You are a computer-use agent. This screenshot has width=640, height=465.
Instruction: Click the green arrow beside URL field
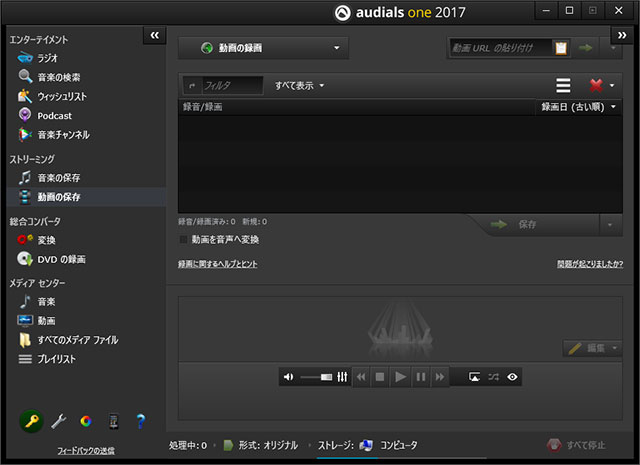point(586,48)
